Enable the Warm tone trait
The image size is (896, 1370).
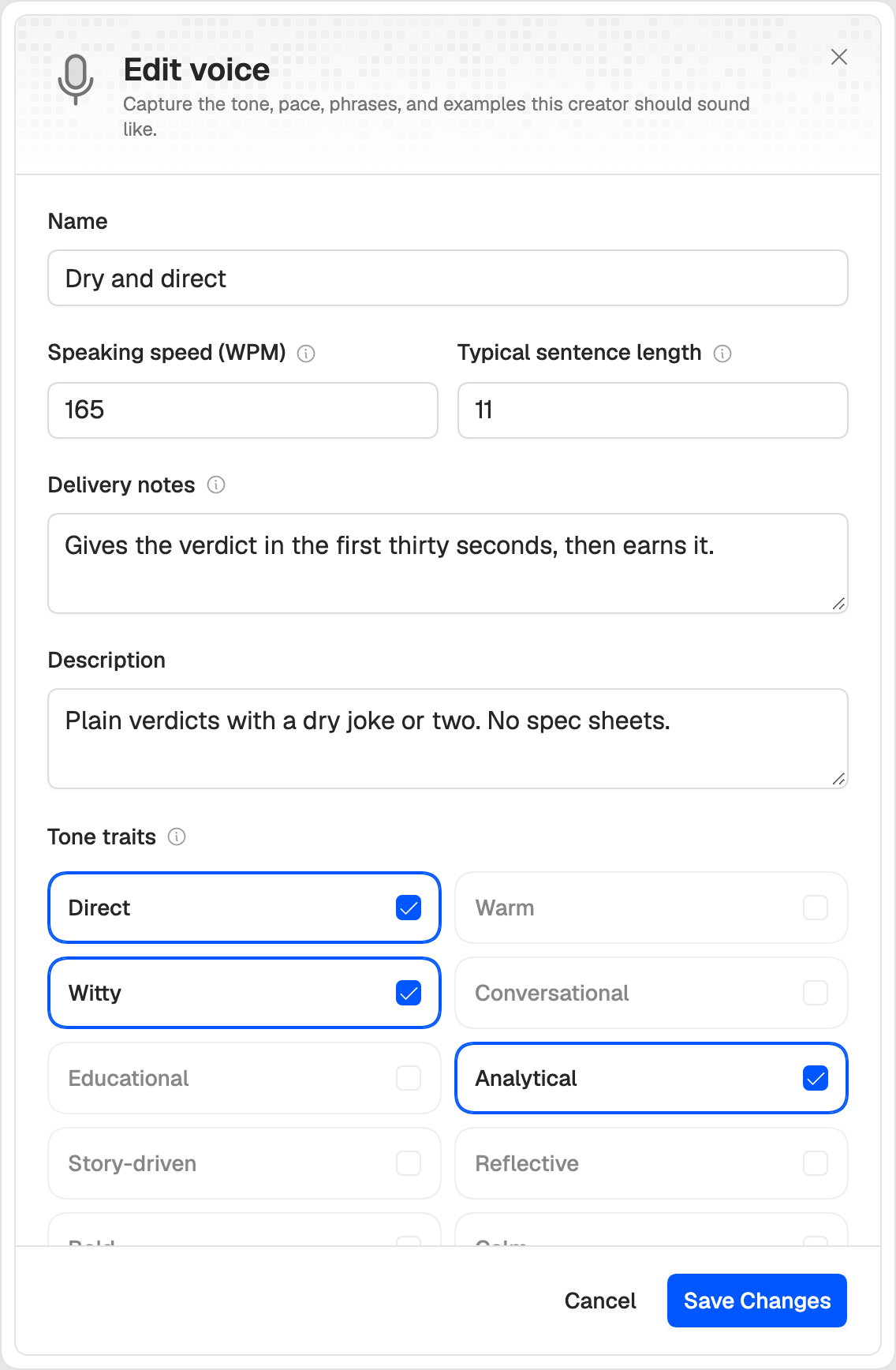pyautogui.click(x=651, y=908)
